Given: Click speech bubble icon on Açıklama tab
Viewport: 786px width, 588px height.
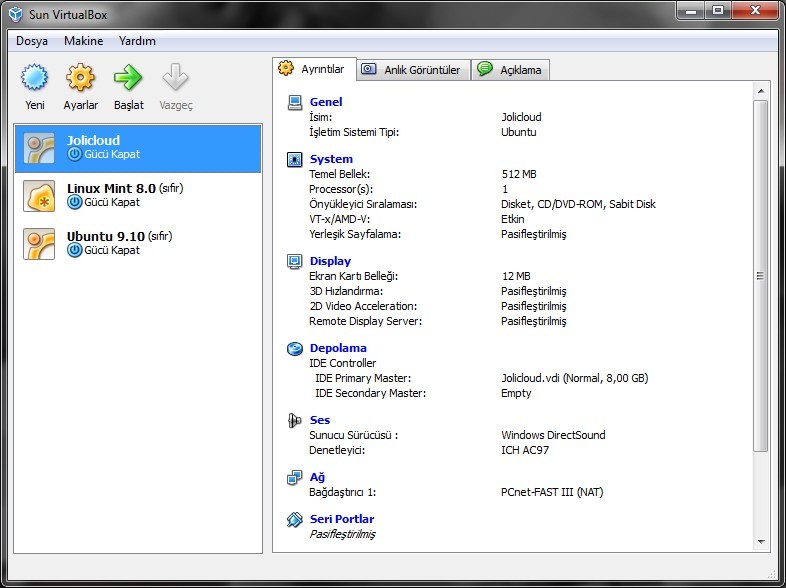Looking at the screenshot, I should [x=485, y=69].
